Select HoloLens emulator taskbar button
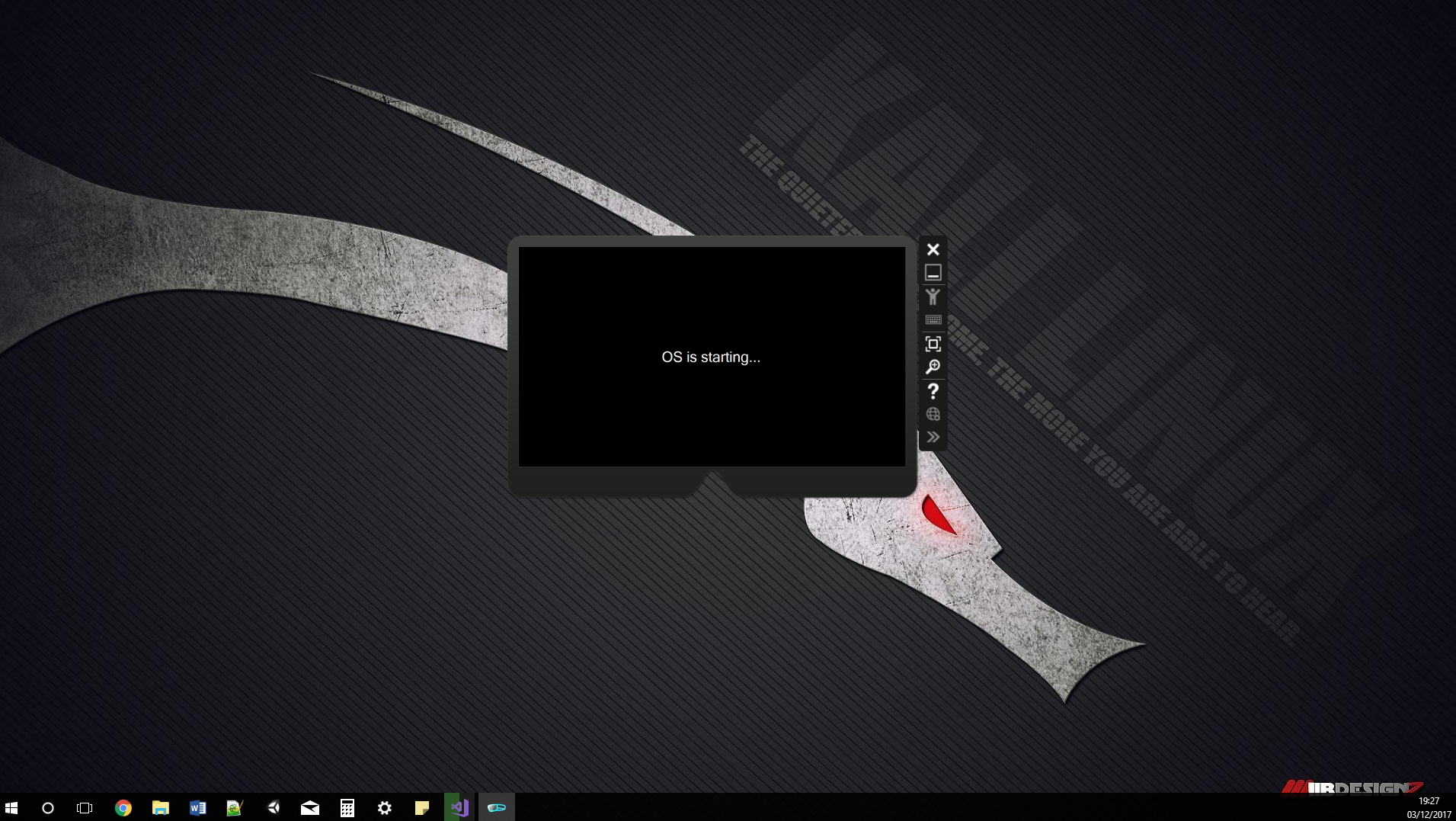Screen dimensions: 1456x821 coord(496,807)
